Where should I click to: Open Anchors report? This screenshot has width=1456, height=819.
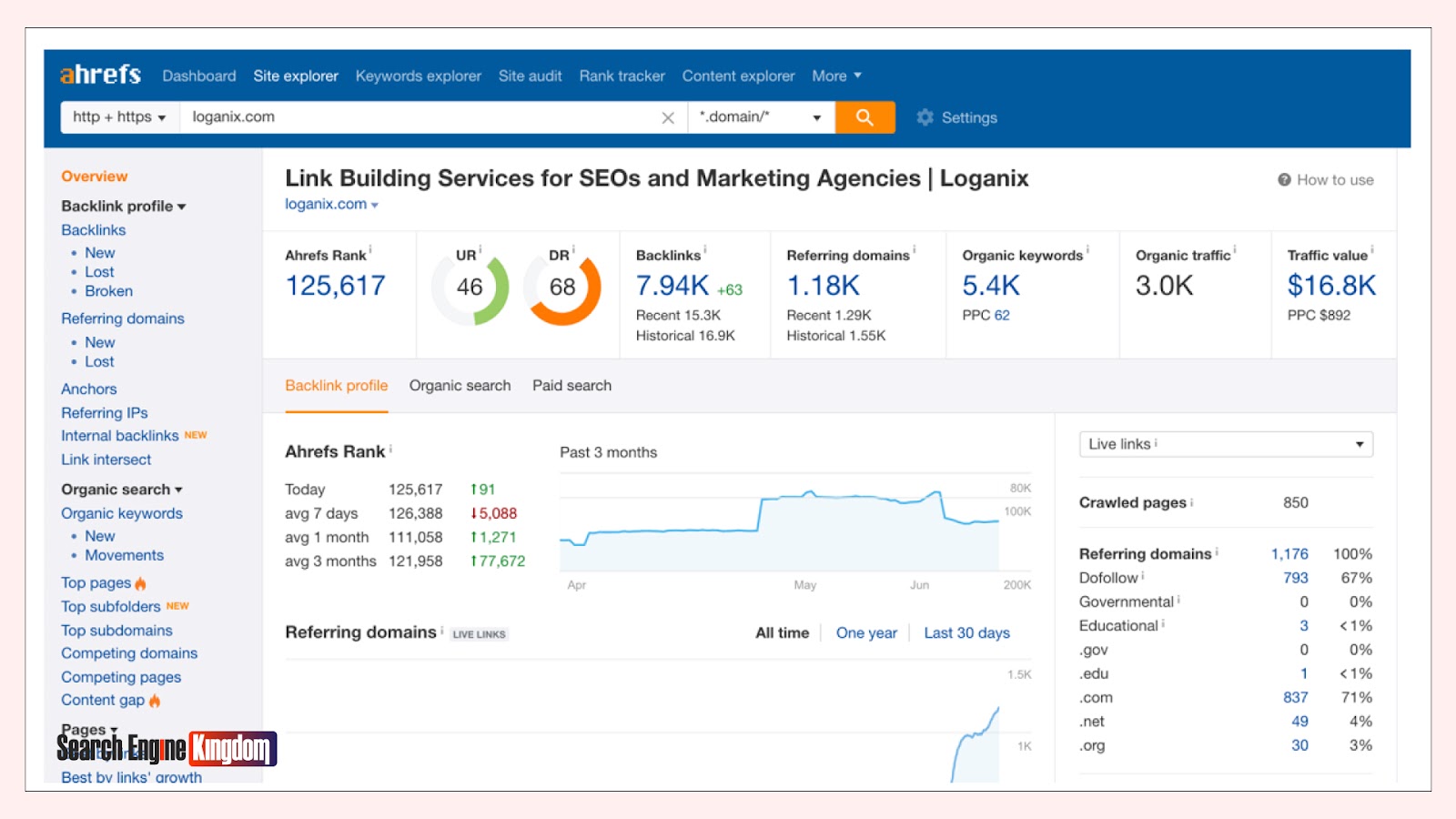89,389
